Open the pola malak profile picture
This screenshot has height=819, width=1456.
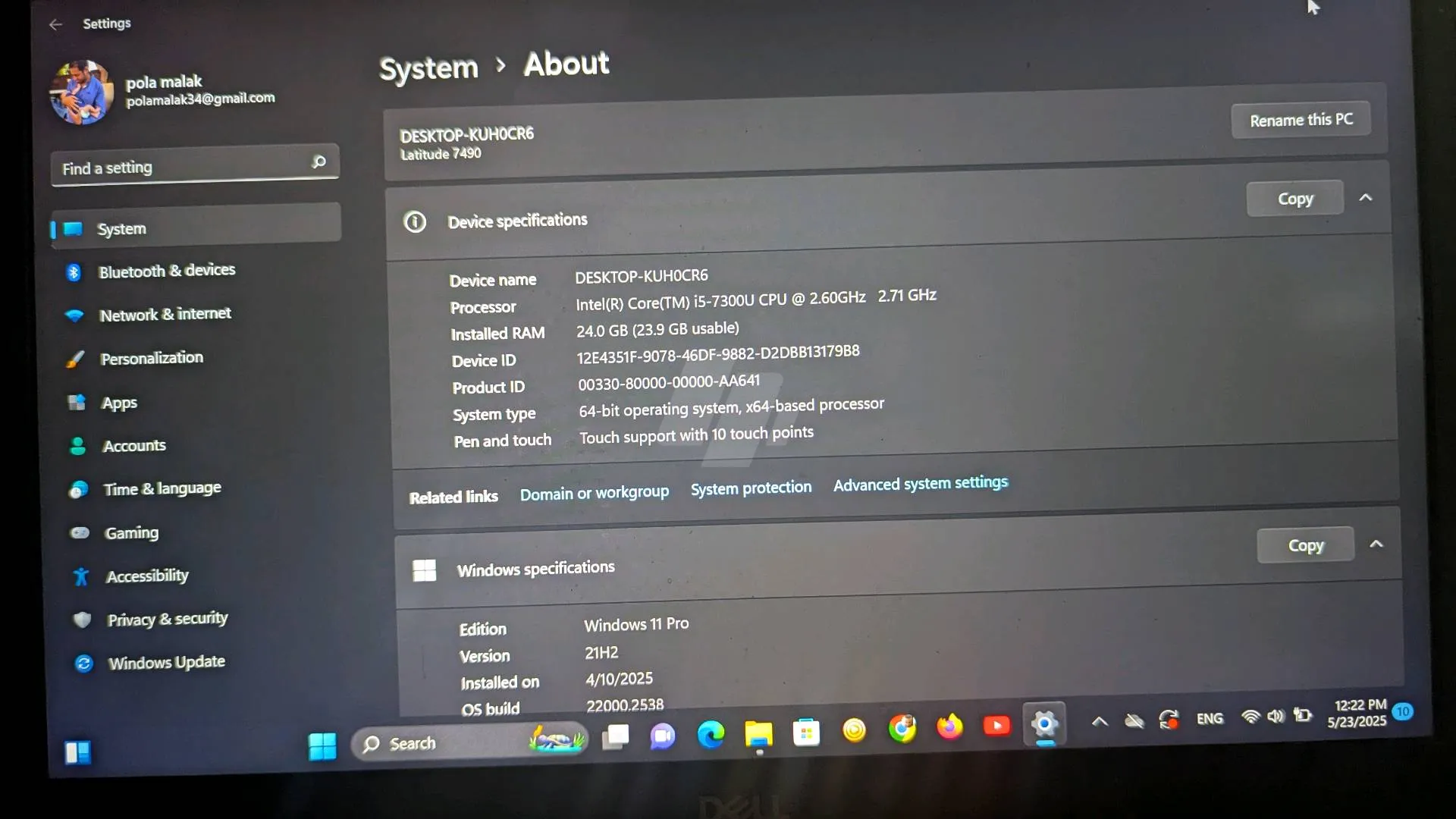[x=82, y=92]
